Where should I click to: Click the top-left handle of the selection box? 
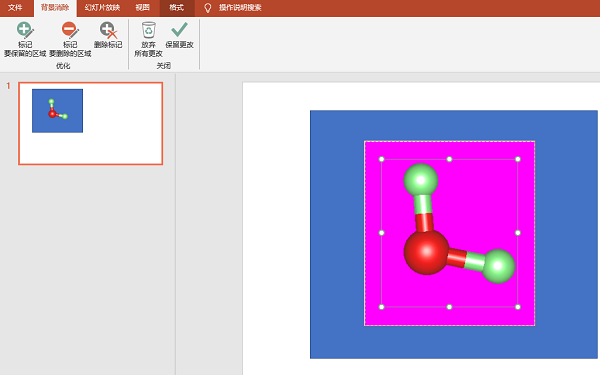(382, 159)
